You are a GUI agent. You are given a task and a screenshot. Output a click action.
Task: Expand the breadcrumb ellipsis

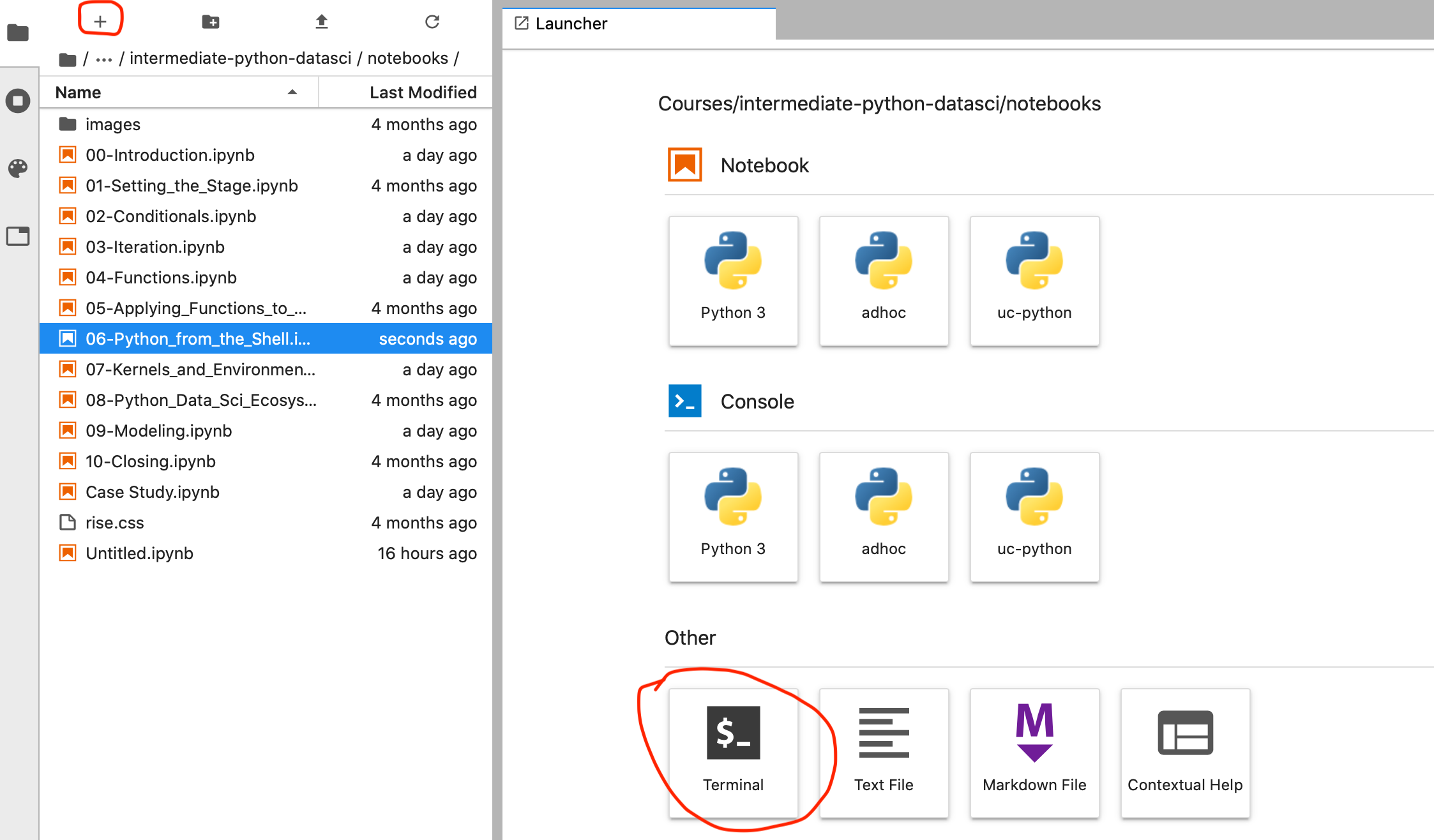tap(103, 59)
